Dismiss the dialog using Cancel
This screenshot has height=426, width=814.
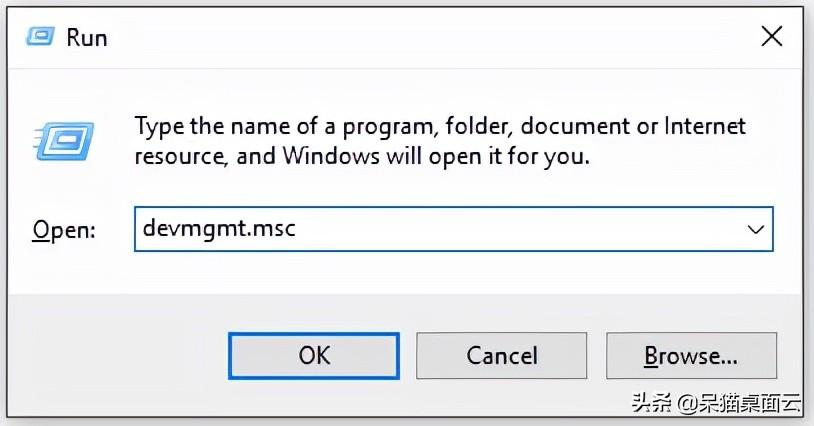coord(501,356)
